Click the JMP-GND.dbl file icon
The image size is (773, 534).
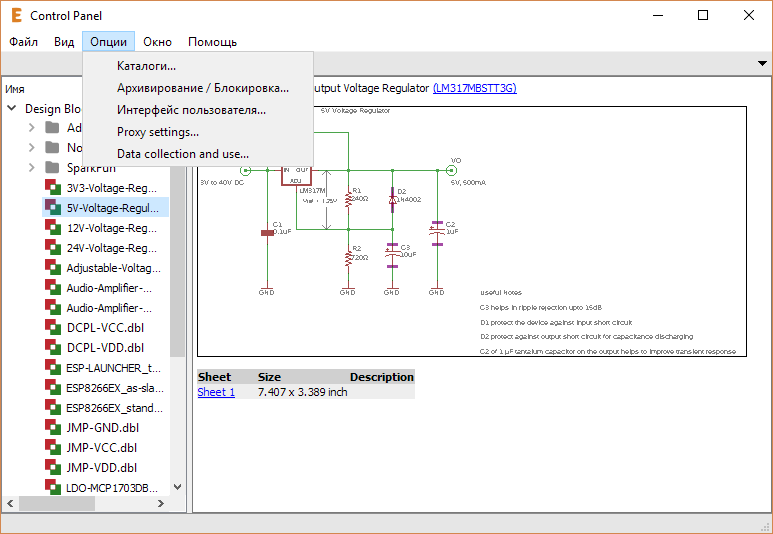point(53,427)
